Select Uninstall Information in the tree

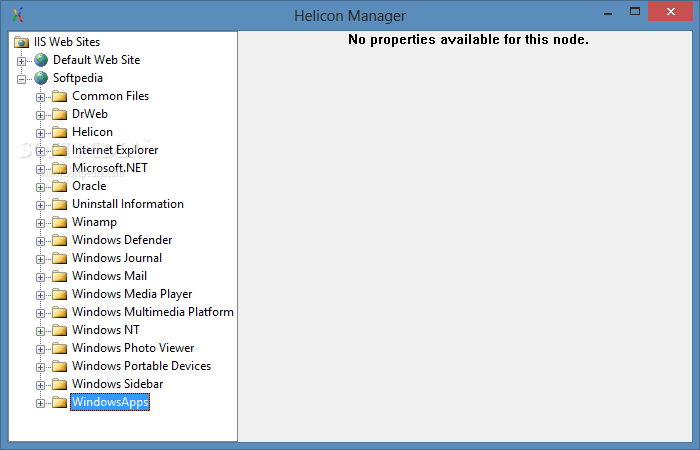click(128, 204)
